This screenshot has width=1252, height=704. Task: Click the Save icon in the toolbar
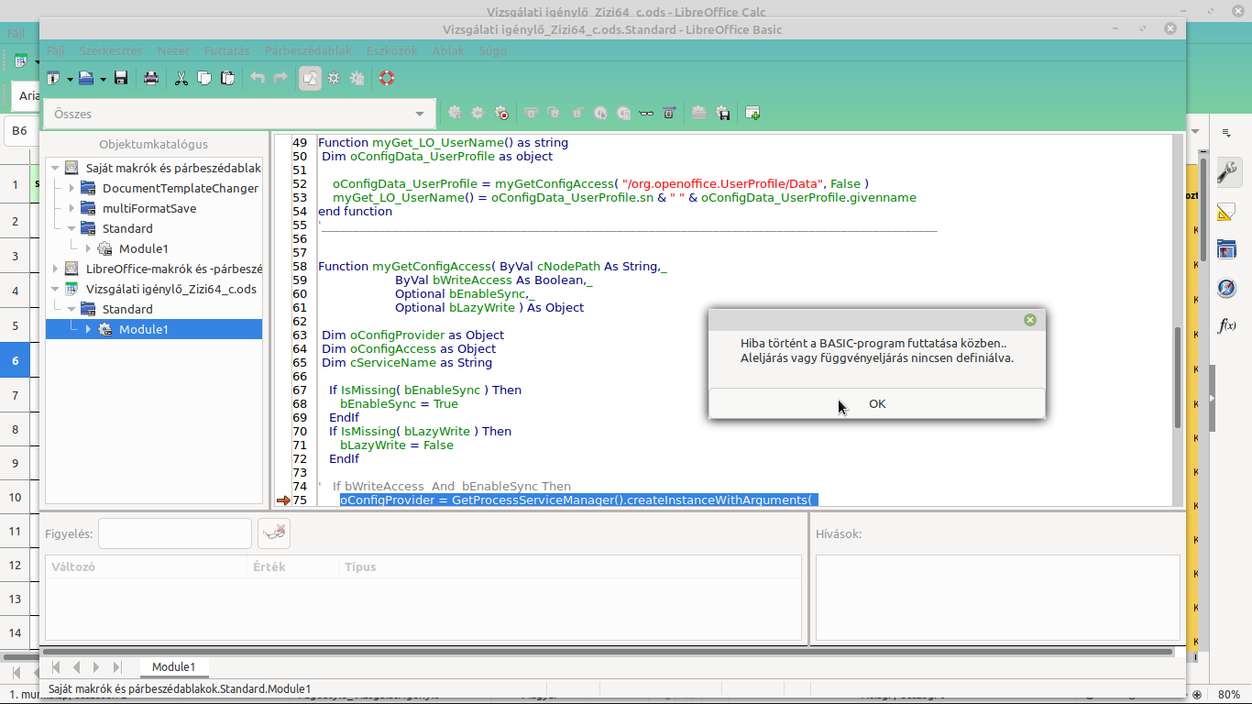click(121, 78)
